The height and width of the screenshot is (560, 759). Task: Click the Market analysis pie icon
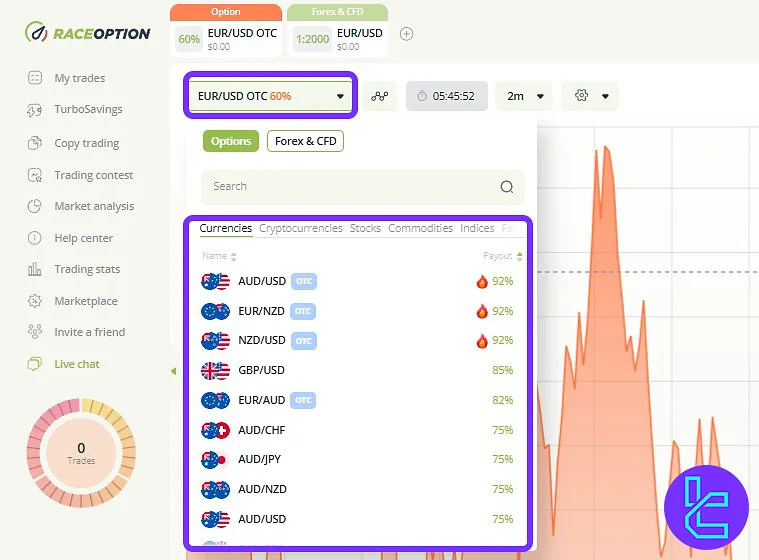click(34, 206)
